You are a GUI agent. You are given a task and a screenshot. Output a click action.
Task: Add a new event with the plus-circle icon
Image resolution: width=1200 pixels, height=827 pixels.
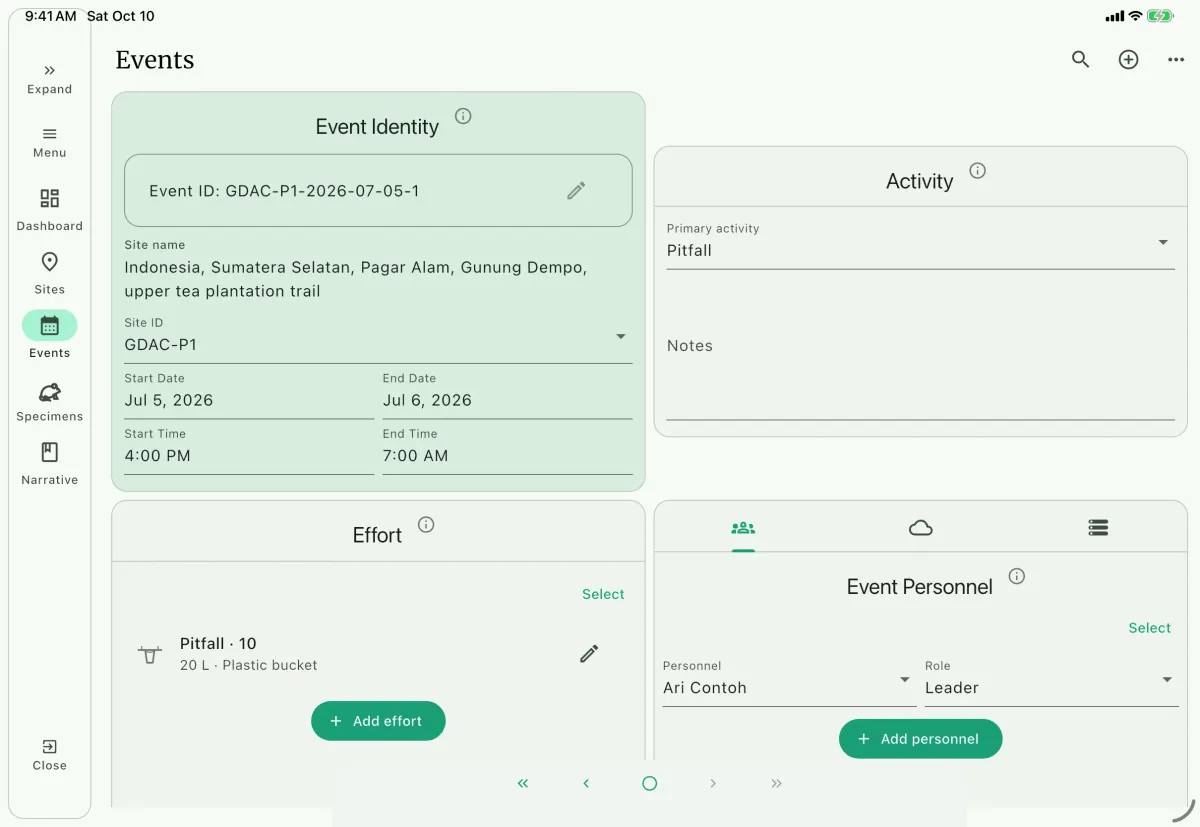tap(1128, 60)
